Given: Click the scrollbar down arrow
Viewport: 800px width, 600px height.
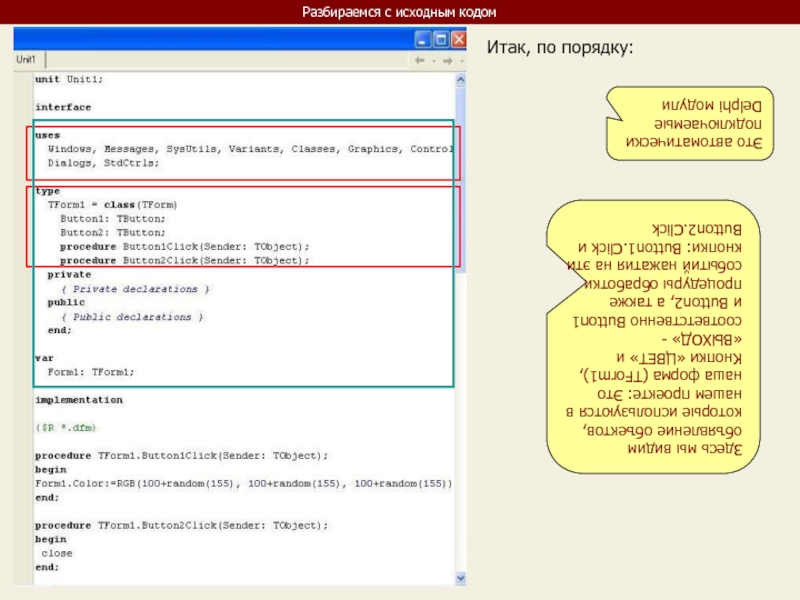Looking at the screenshot, I should tap(460, 578).
